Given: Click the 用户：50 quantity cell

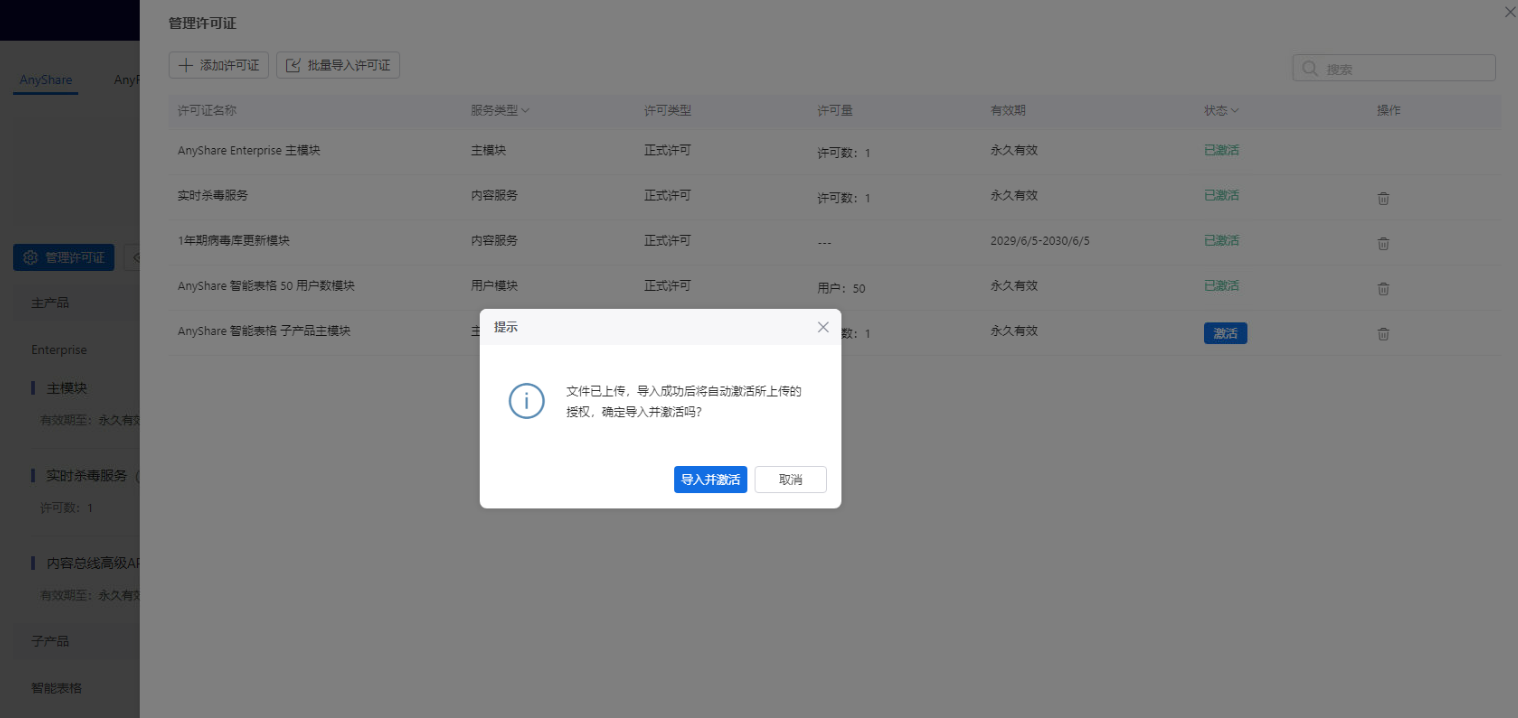Looking at the screenshot, I should pos(841,288).
